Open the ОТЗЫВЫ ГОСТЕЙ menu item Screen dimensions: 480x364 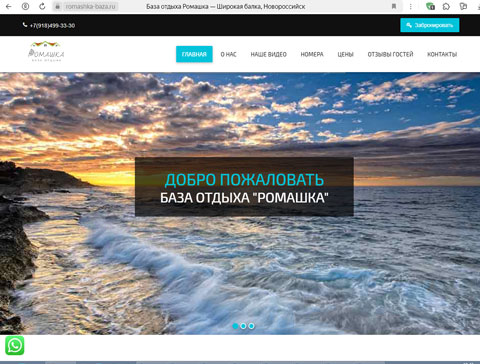pos(390,54)
